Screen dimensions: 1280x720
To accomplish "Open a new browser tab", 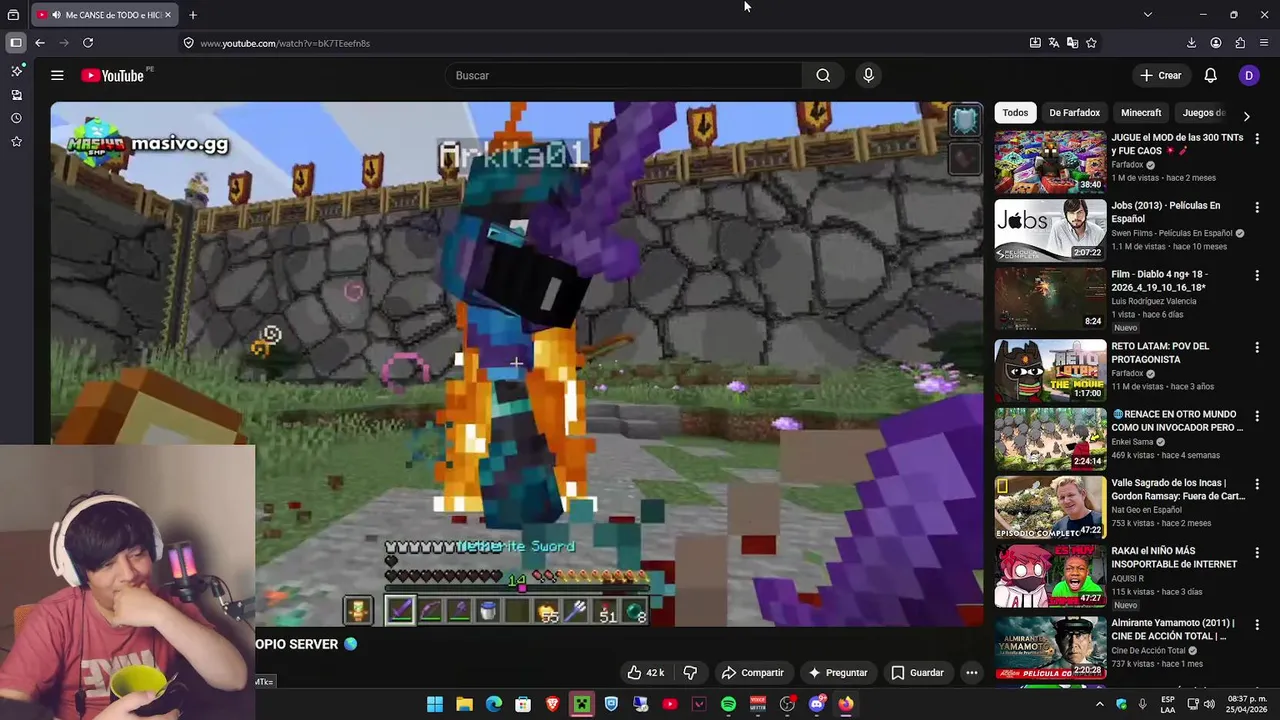I will (193, 15).
